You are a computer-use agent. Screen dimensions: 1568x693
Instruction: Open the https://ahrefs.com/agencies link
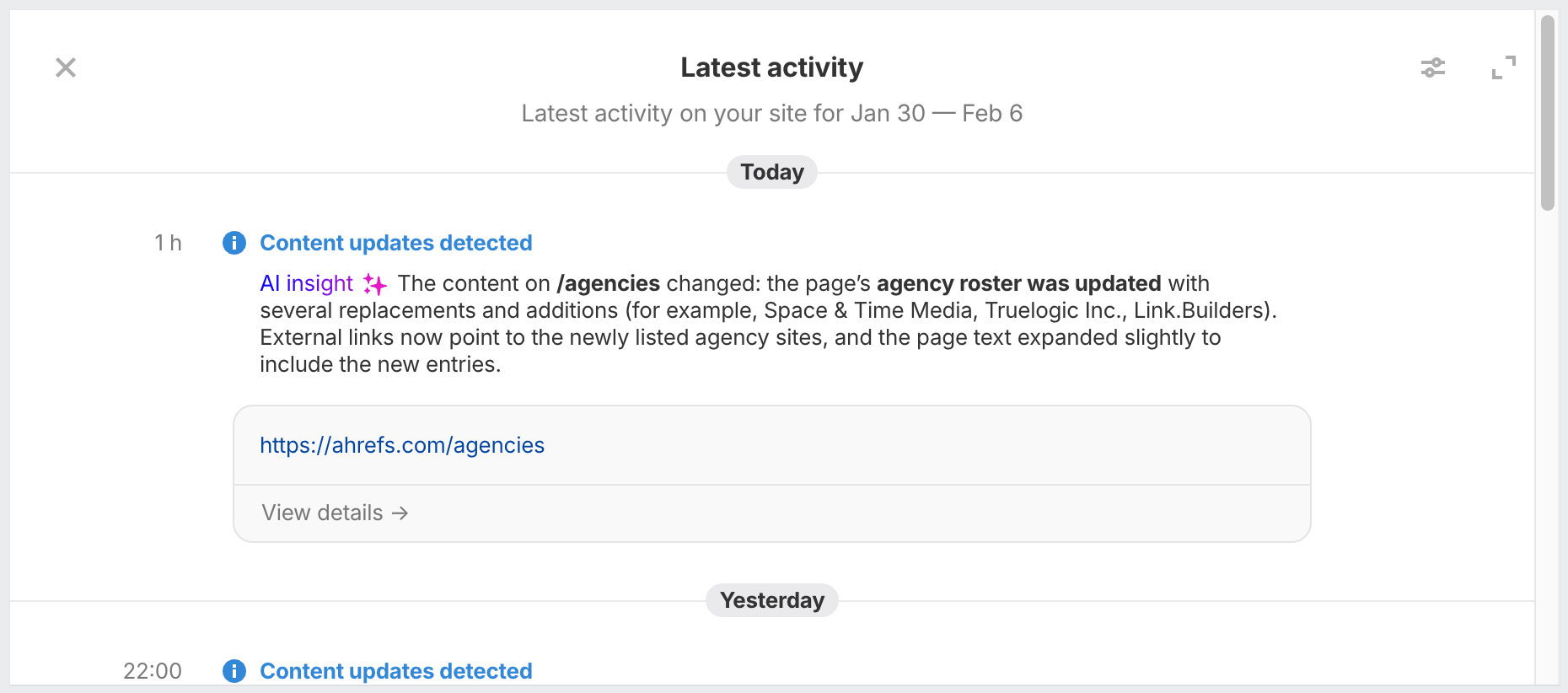tap(402, 445)
